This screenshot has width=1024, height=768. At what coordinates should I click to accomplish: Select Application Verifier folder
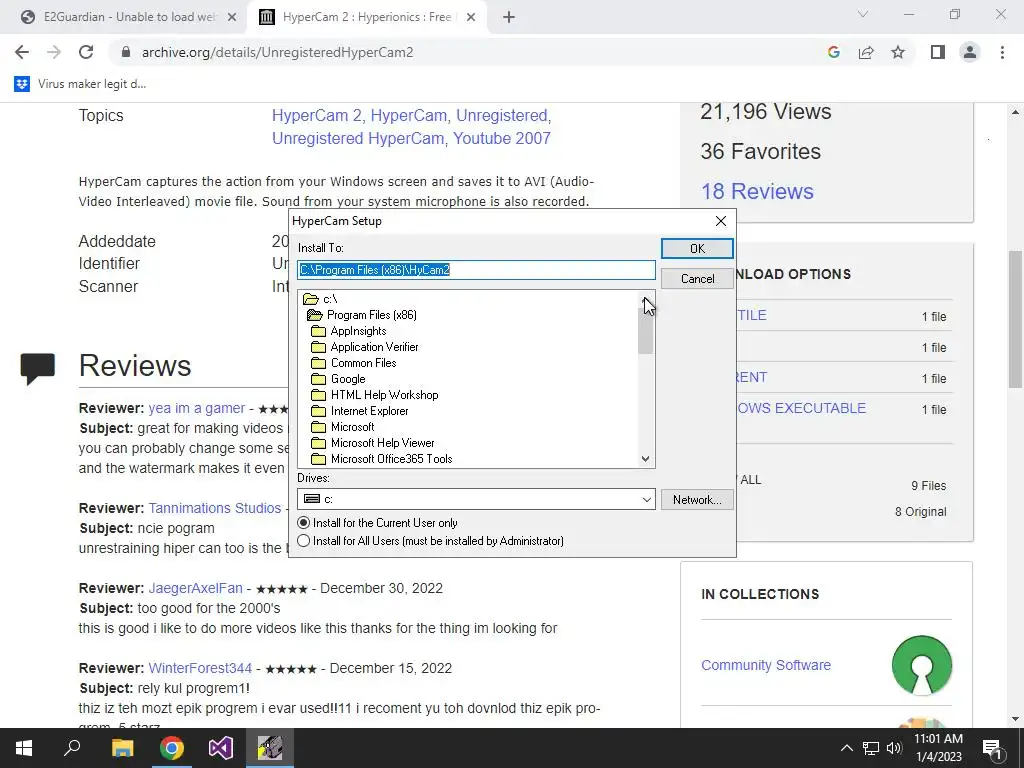pyautogui.click(x=364, y=347)
